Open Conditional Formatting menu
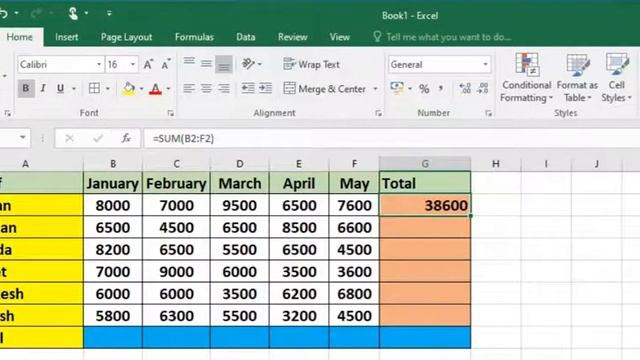This screenshot has height=360, width=640. click(526, 78)
